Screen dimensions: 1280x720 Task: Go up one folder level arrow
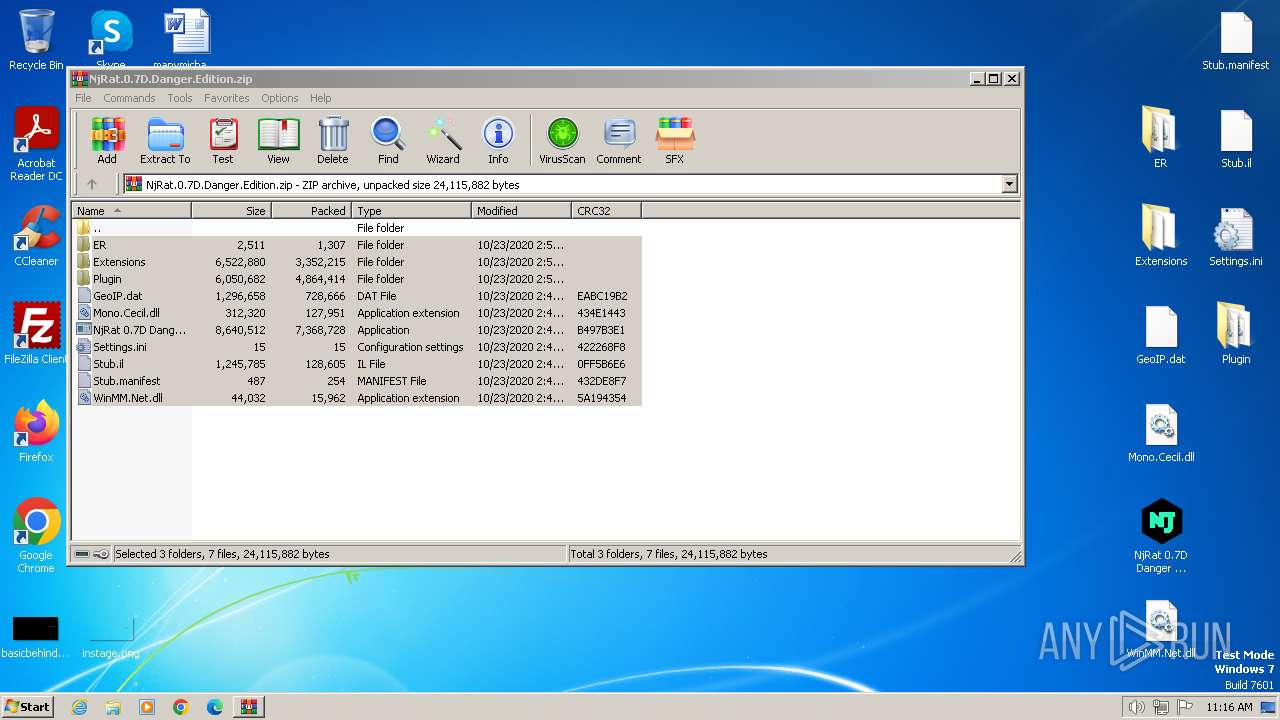[92, 184]
